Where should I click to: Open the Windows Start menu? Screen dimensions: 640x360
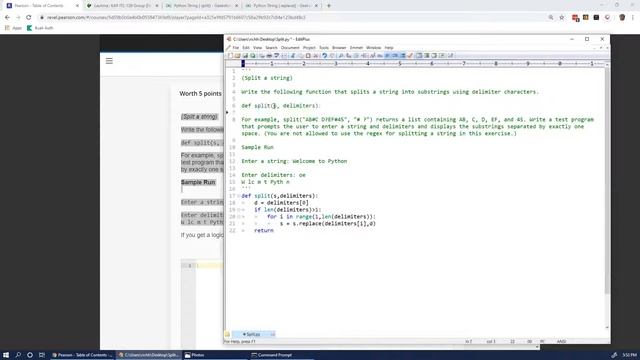(x=6, y=355)
